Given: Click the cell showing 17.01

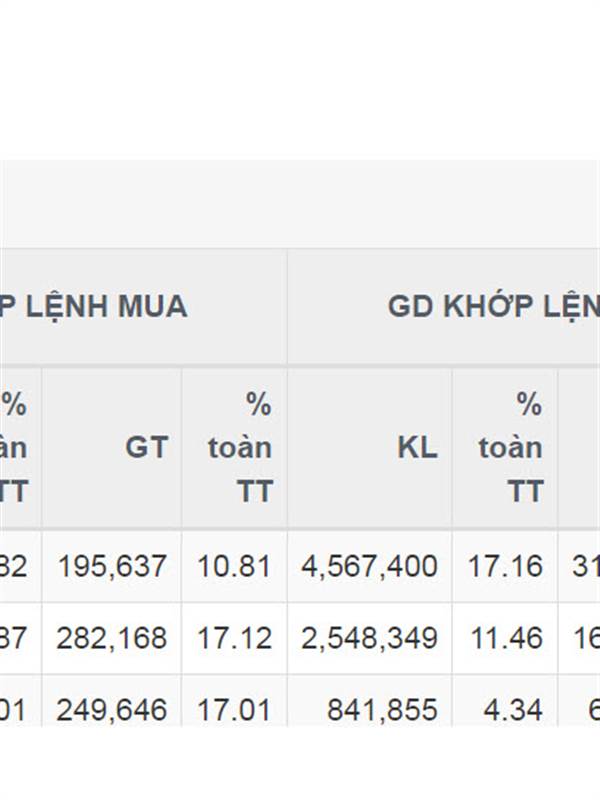Looking at the screenshot, I should point(234,710).
